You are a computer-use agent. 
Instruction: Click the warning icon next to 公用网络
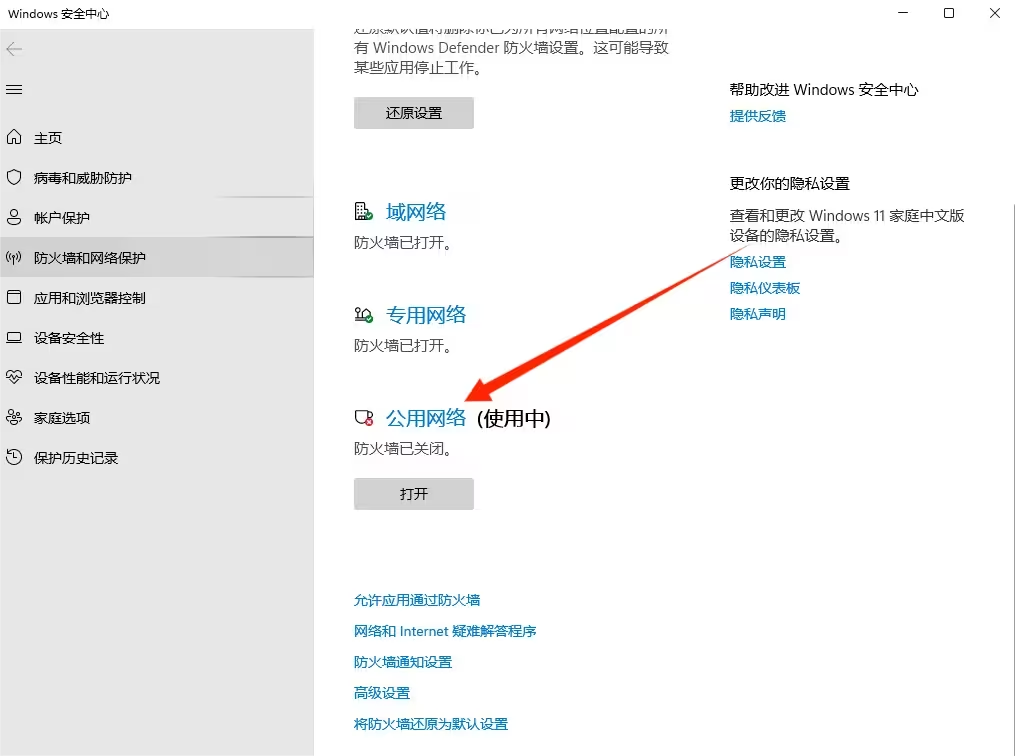click(363, 417)
